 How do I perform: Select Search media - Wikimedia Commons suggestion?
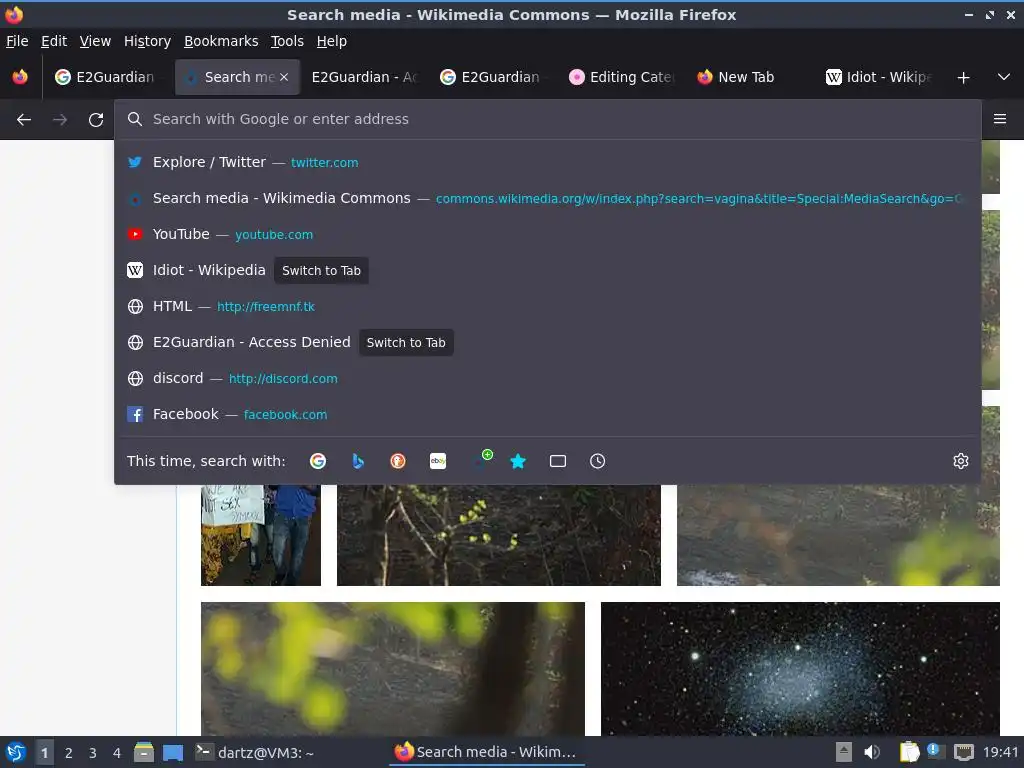(x=548, y=198)
